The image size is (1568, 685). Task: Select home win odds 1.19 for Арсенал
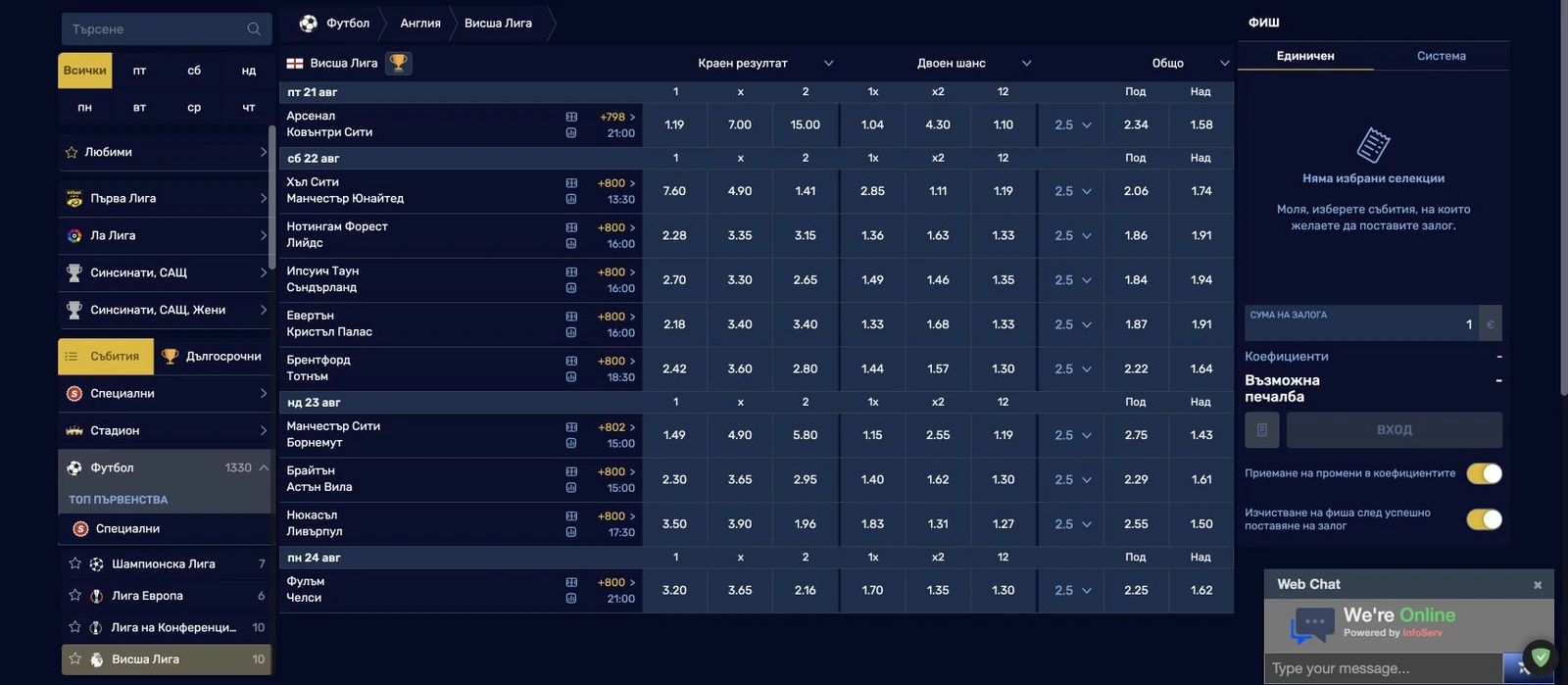[674, 124]
